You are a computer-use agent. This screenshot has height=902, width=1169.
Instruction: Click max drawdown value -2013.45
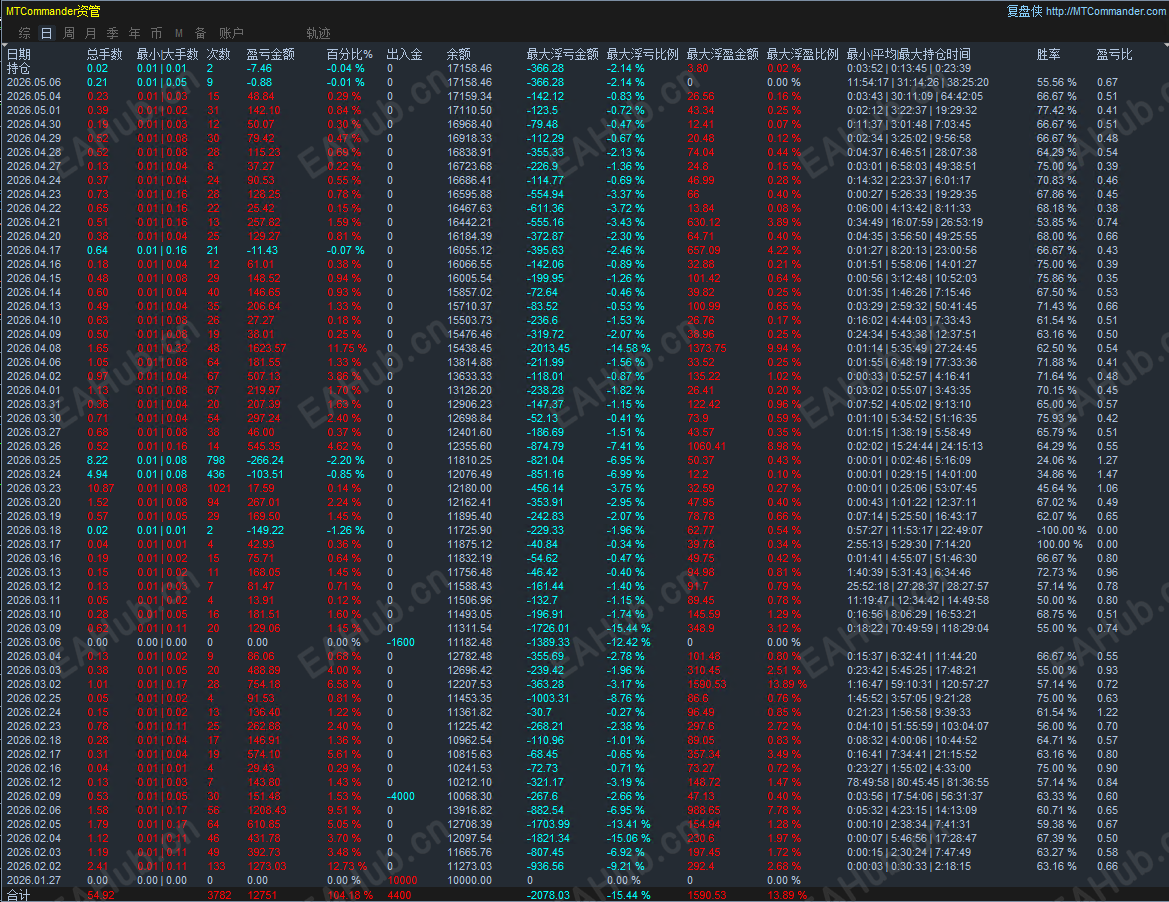click(x=548, y=348)
